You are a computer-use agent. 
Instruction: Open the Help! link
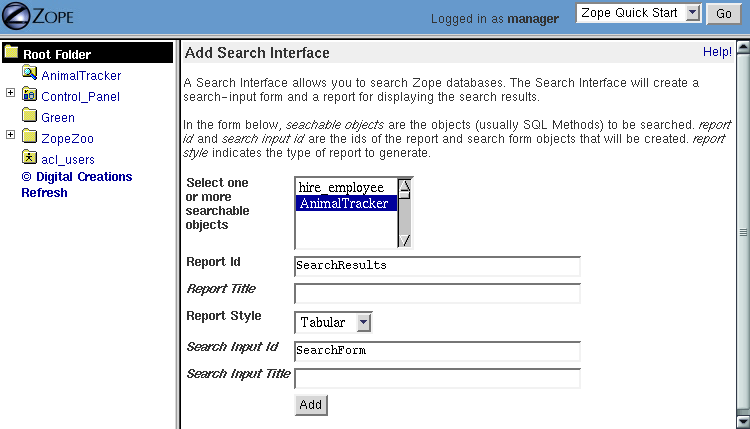pos(717,51)
